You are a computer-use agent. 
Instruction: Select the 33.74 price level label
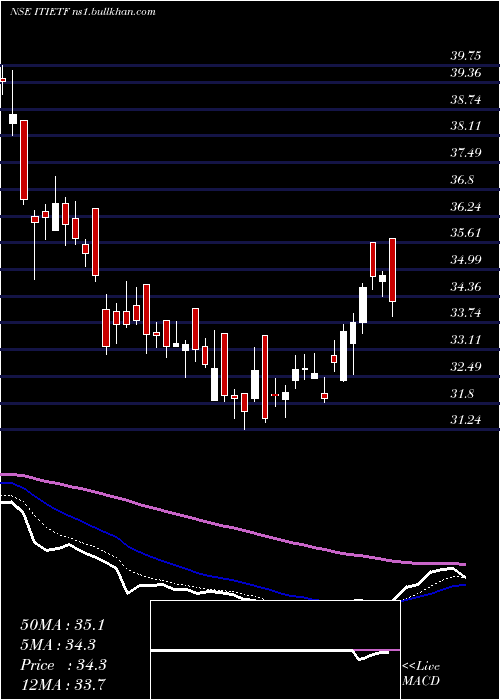[x=466, y=313]
